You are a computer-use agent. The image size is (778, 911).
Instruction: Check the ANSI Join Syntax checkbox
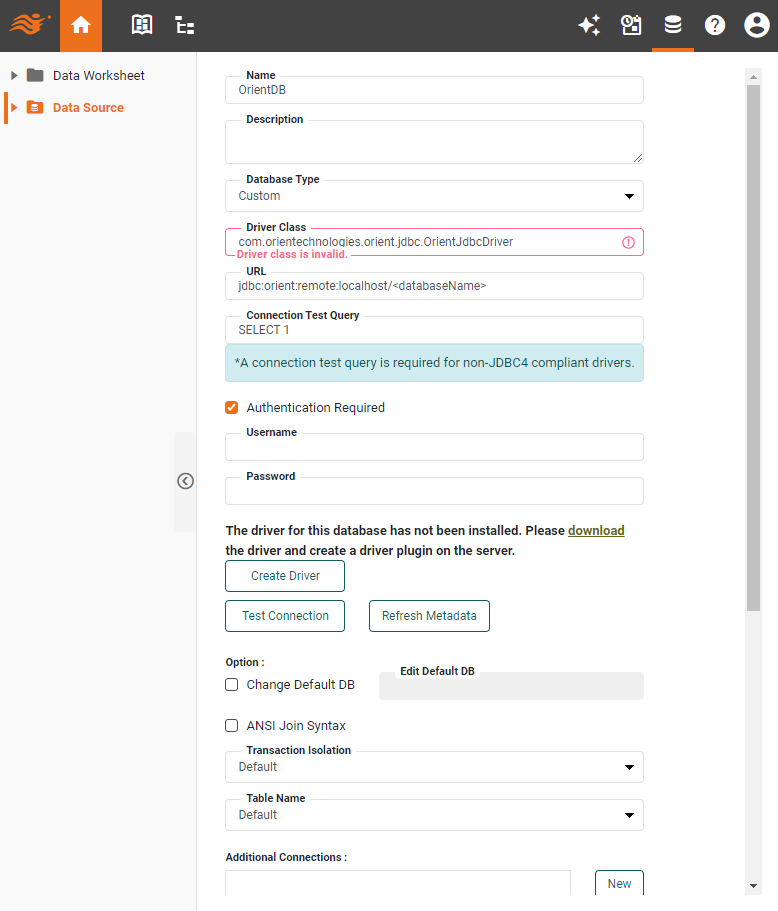[231, 725]
